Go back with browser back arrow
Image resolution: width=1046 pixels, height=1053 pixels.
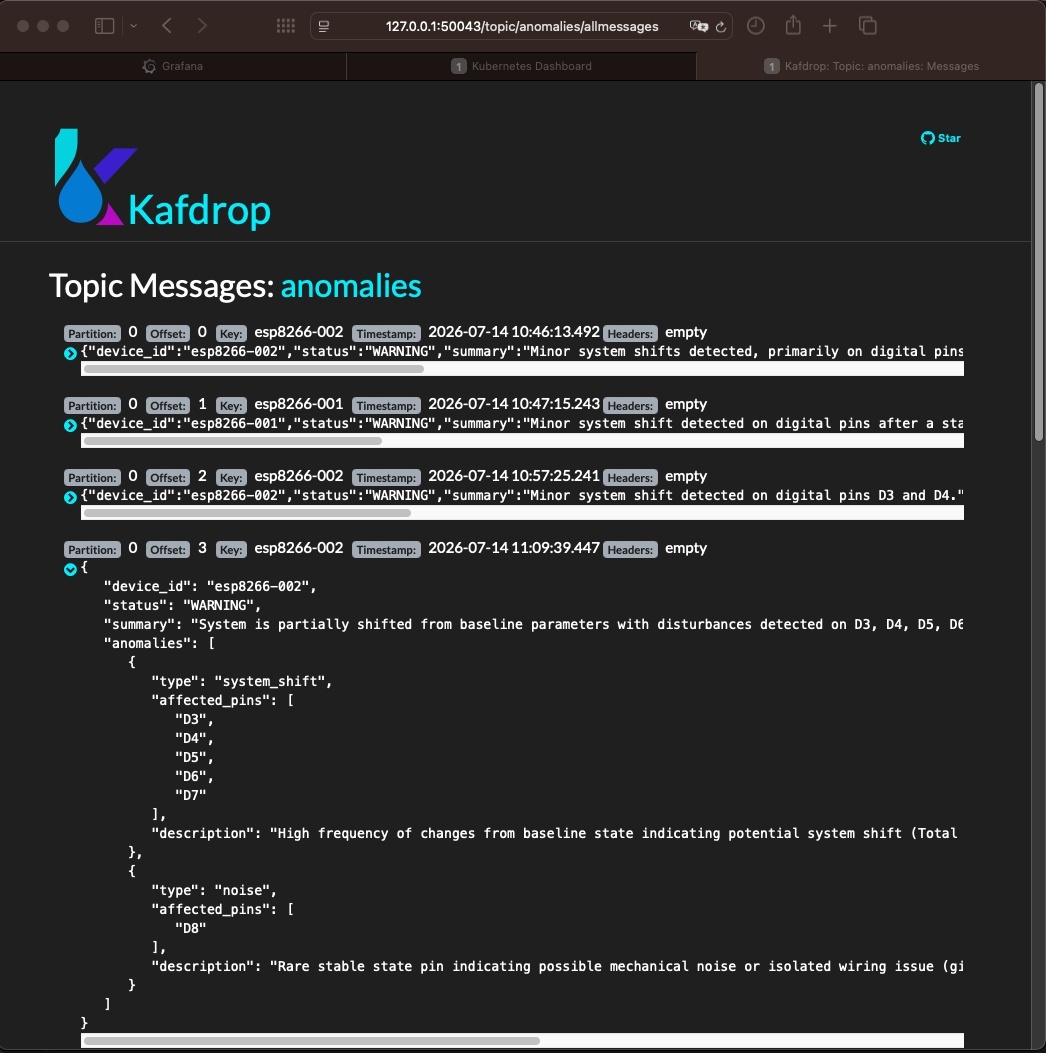[x=167, y=26]
